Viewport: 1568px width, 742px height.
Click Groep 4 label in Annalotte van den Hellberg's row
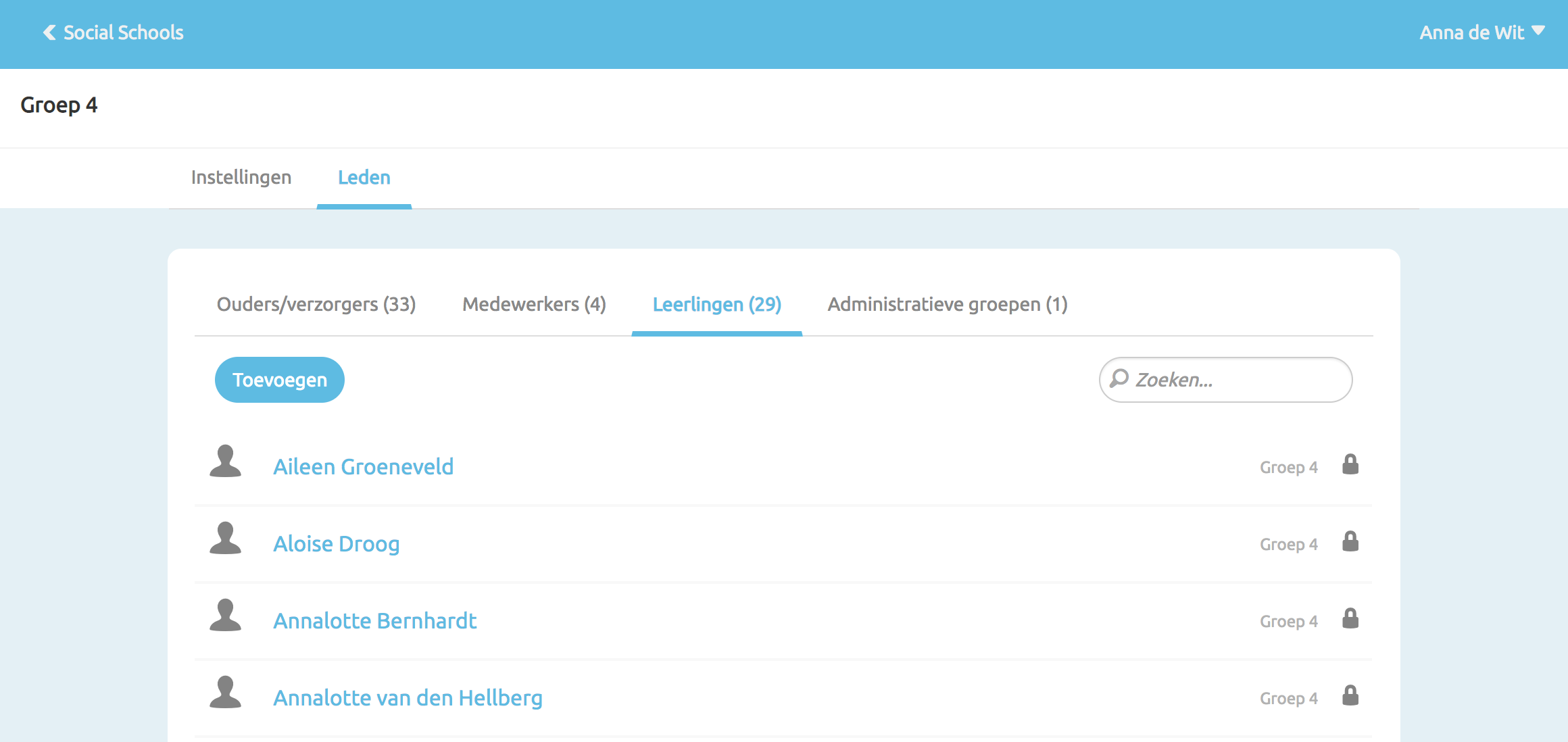click(x=1289, y=699)
